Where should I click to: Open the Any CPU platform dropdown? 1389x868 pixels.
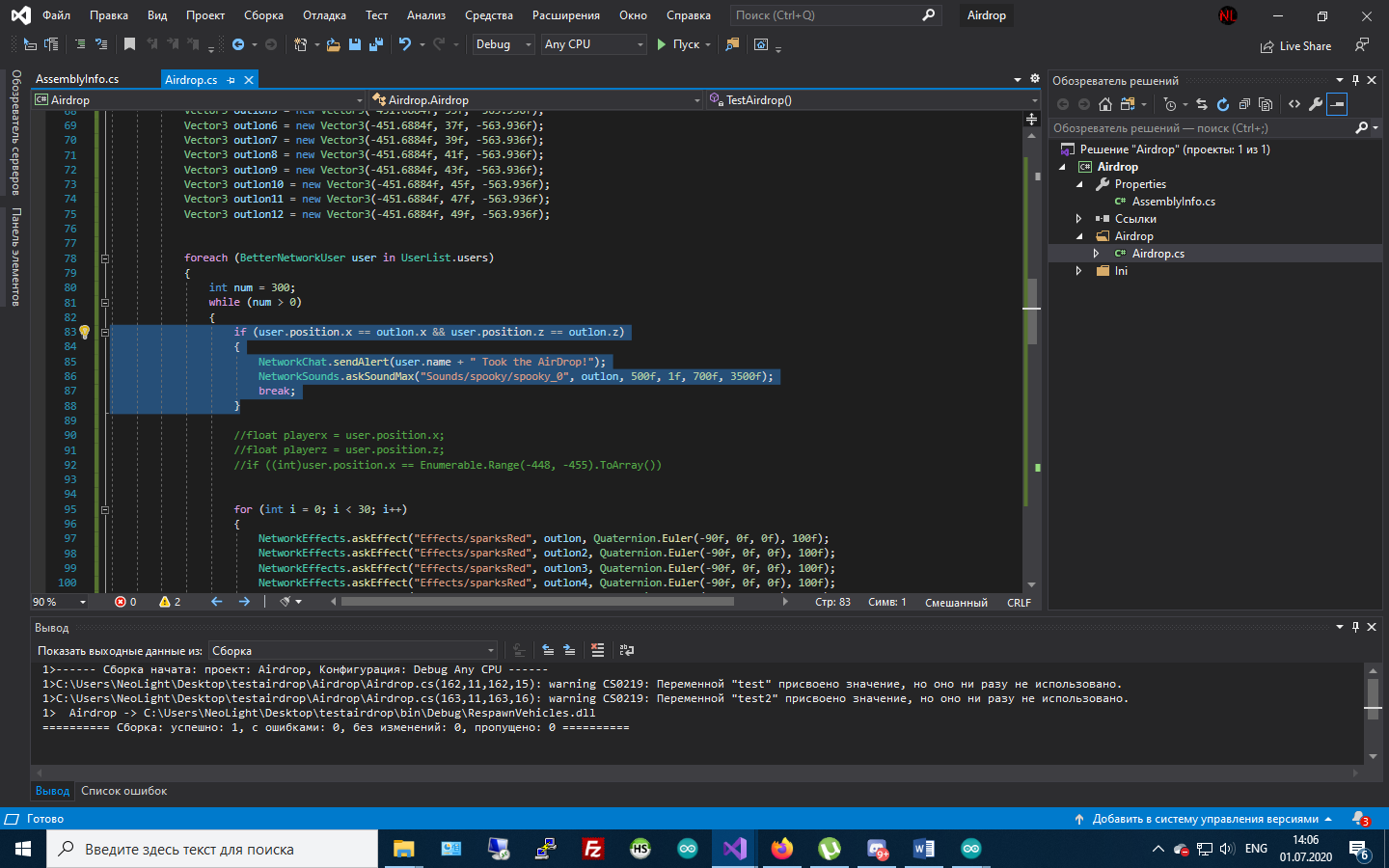(593, 44)
